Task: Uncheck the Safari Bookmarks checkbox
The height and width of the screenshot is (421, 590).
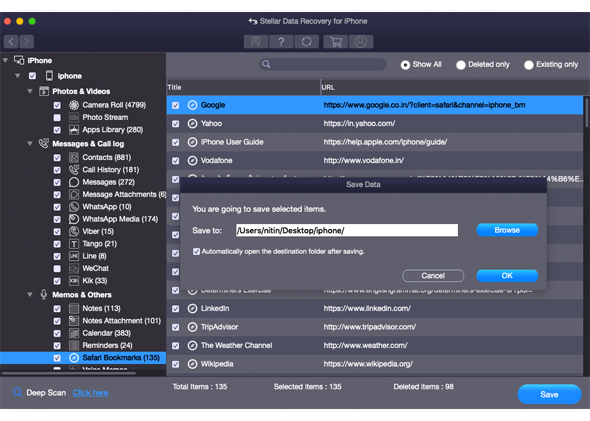Action: point(57,358)
